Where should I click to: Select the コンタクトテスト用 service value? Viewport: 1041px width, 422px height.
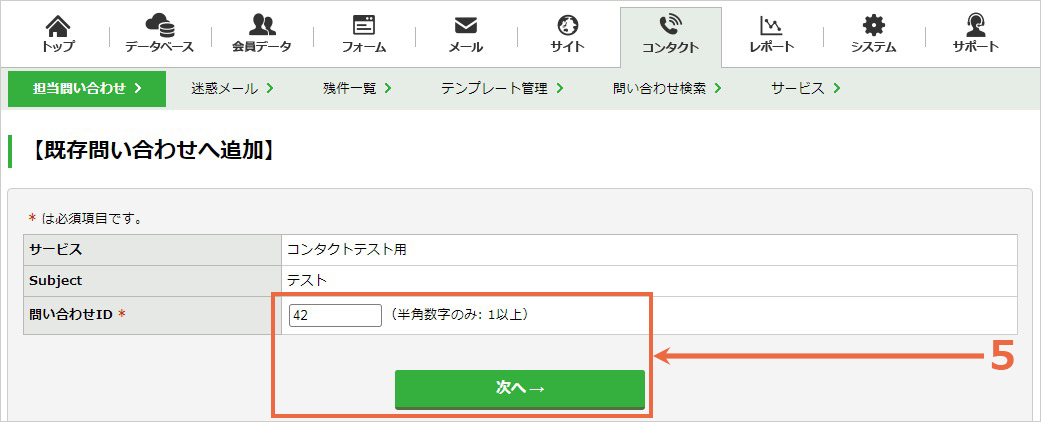[347, 250]
